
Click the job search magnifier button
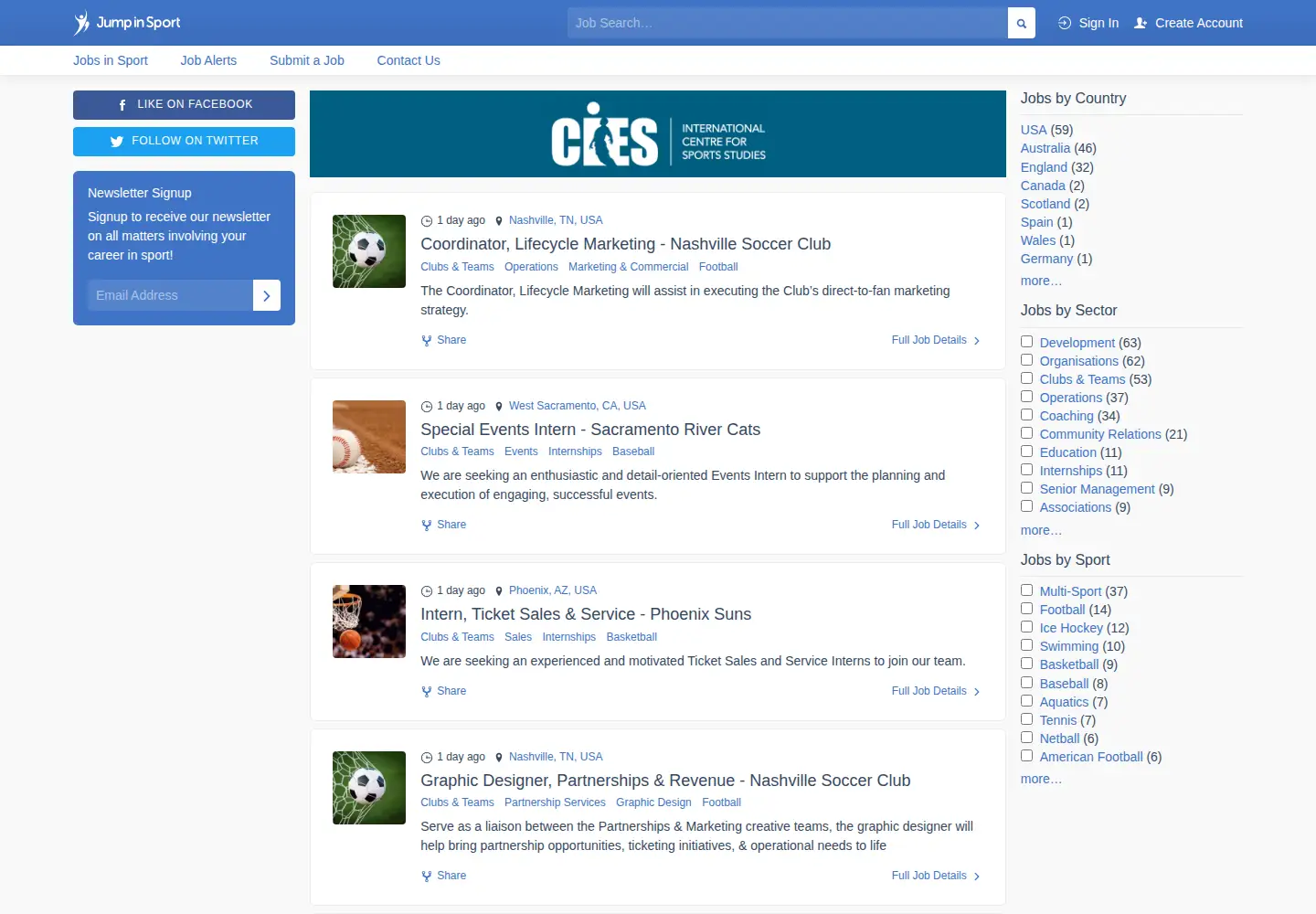(1021, 23)
